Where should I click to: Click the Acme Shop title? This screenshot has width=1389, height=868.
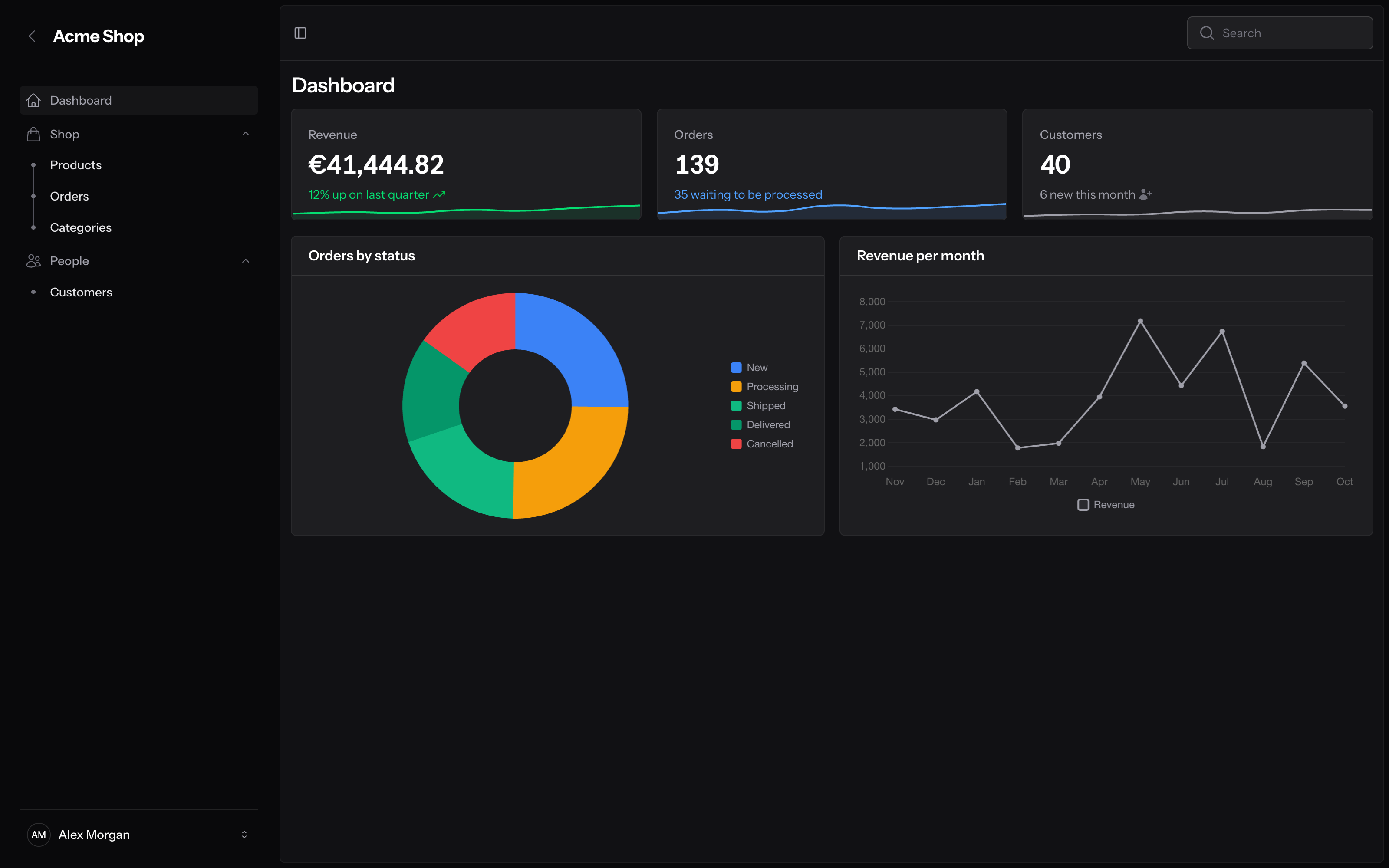tap(99, 36)
